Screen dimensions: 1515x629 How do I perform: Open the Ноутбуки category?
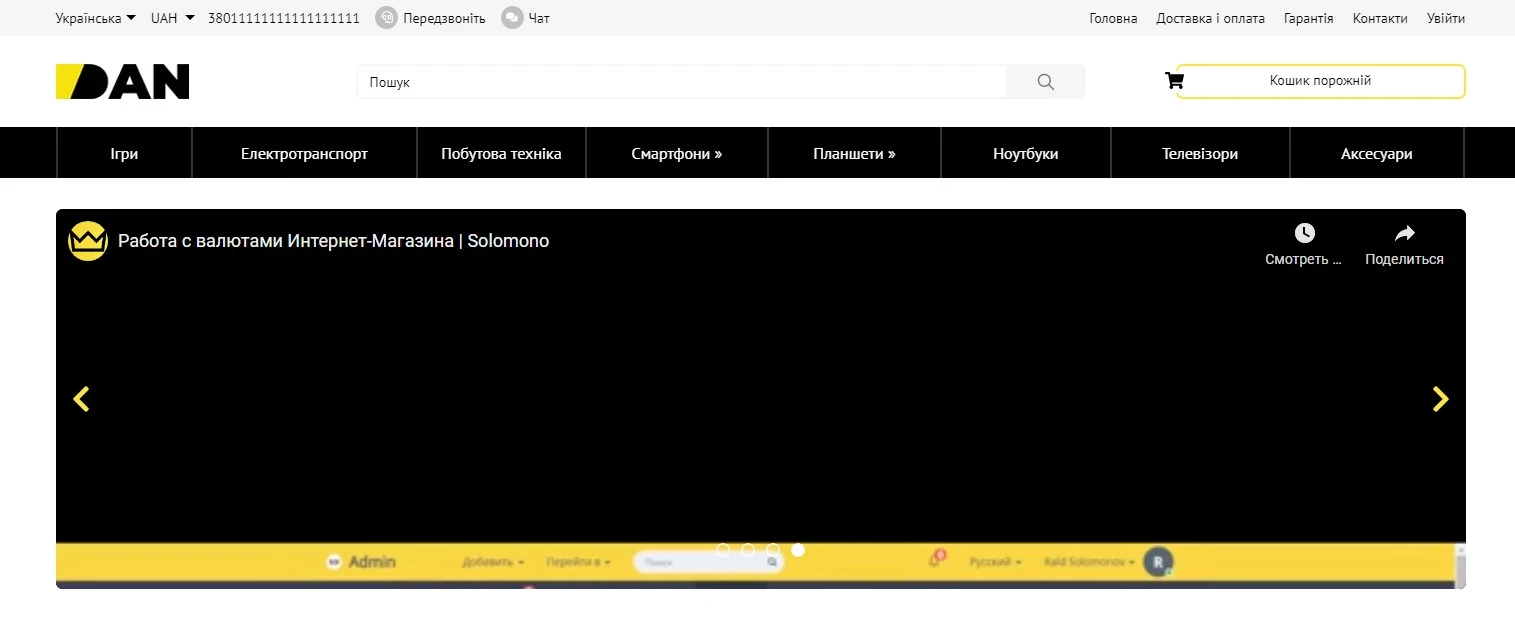[x=1025, y=154]
